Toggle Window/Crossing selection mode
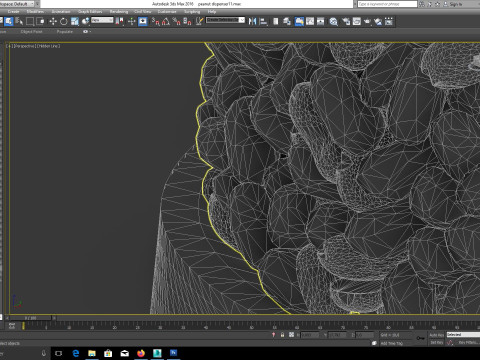 tap(40, 22)
